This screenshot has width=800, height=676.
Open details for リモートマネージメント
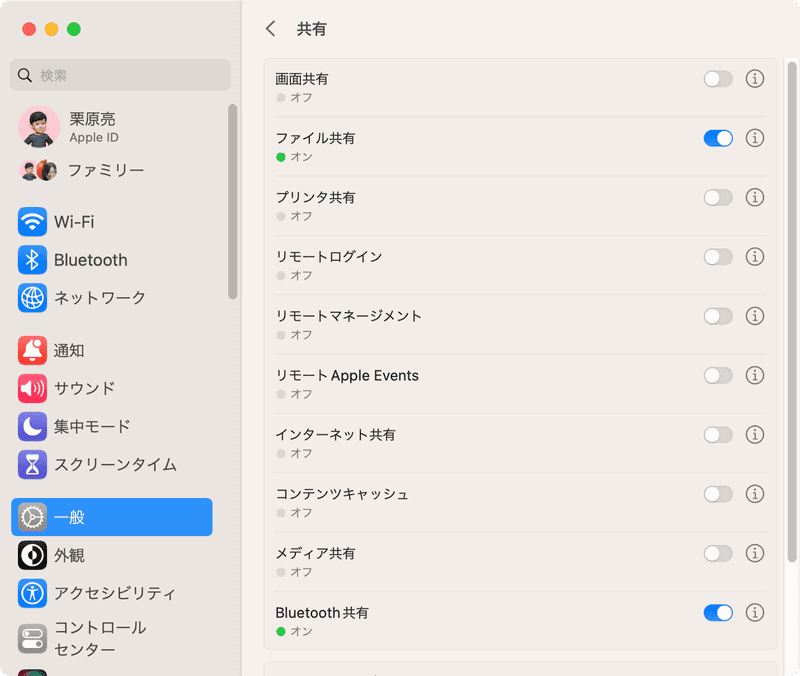(755, 316)
